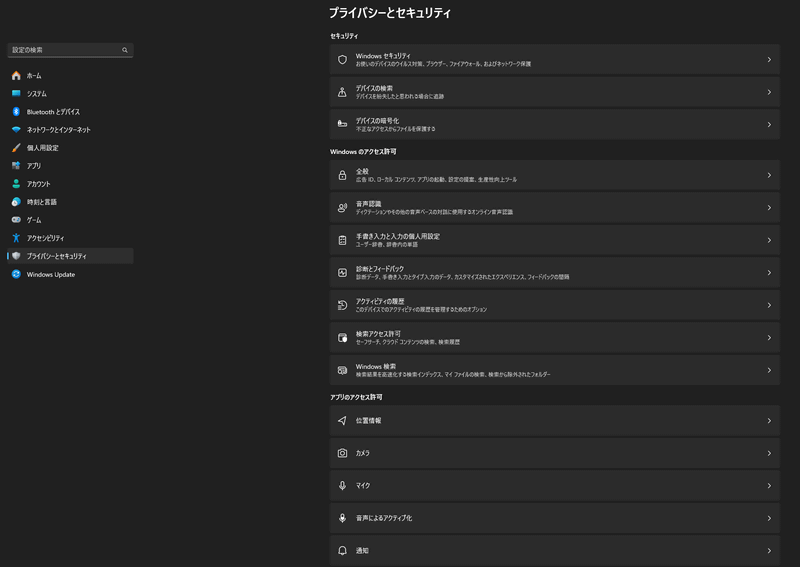Click the Accessibility (アクセシビリティ) figure icon
This screenshot has width=800, height=567.
(x=16, y=238)
